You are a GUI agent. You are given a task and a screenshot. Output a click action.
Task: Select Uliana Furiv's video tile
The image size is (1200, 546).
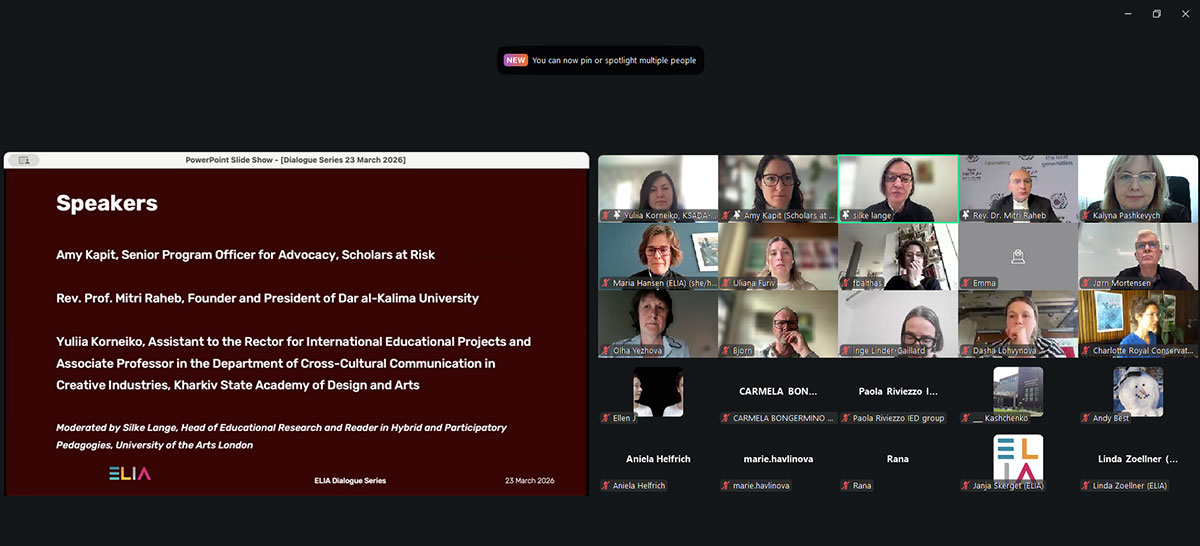coord(778,255)
